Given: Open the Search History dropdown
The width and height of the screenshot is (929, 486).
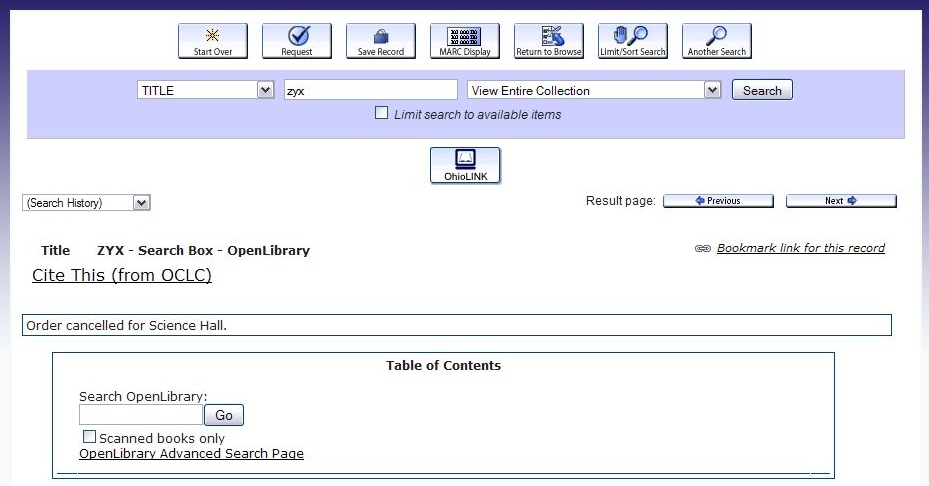Looking at the screenshot, I should [x=87, y=203].
